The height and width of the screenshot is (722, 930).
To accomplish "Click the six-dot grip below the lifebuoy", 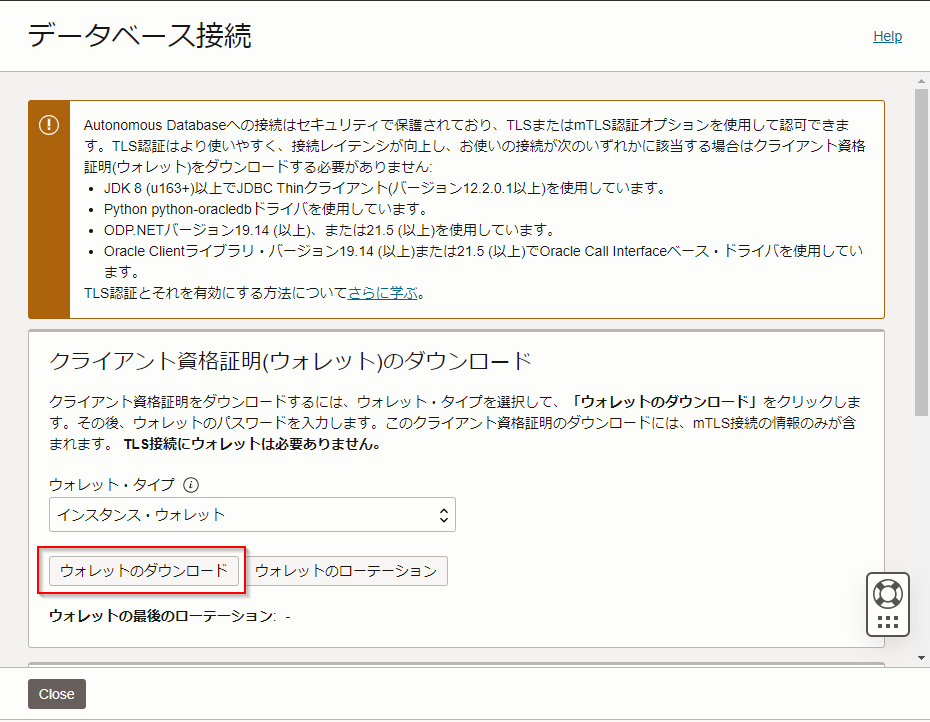I will tap(887, 623).
